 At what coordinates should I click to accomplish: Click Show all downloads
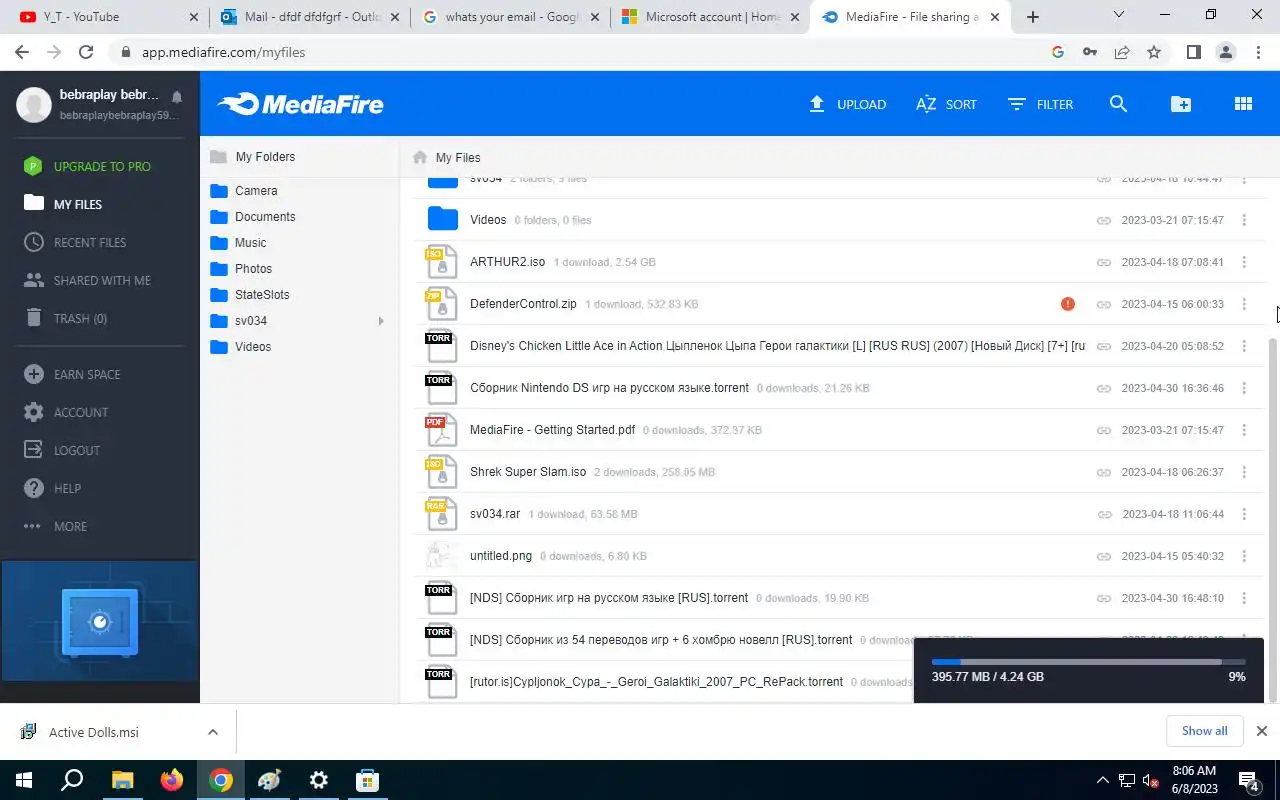1204,731
